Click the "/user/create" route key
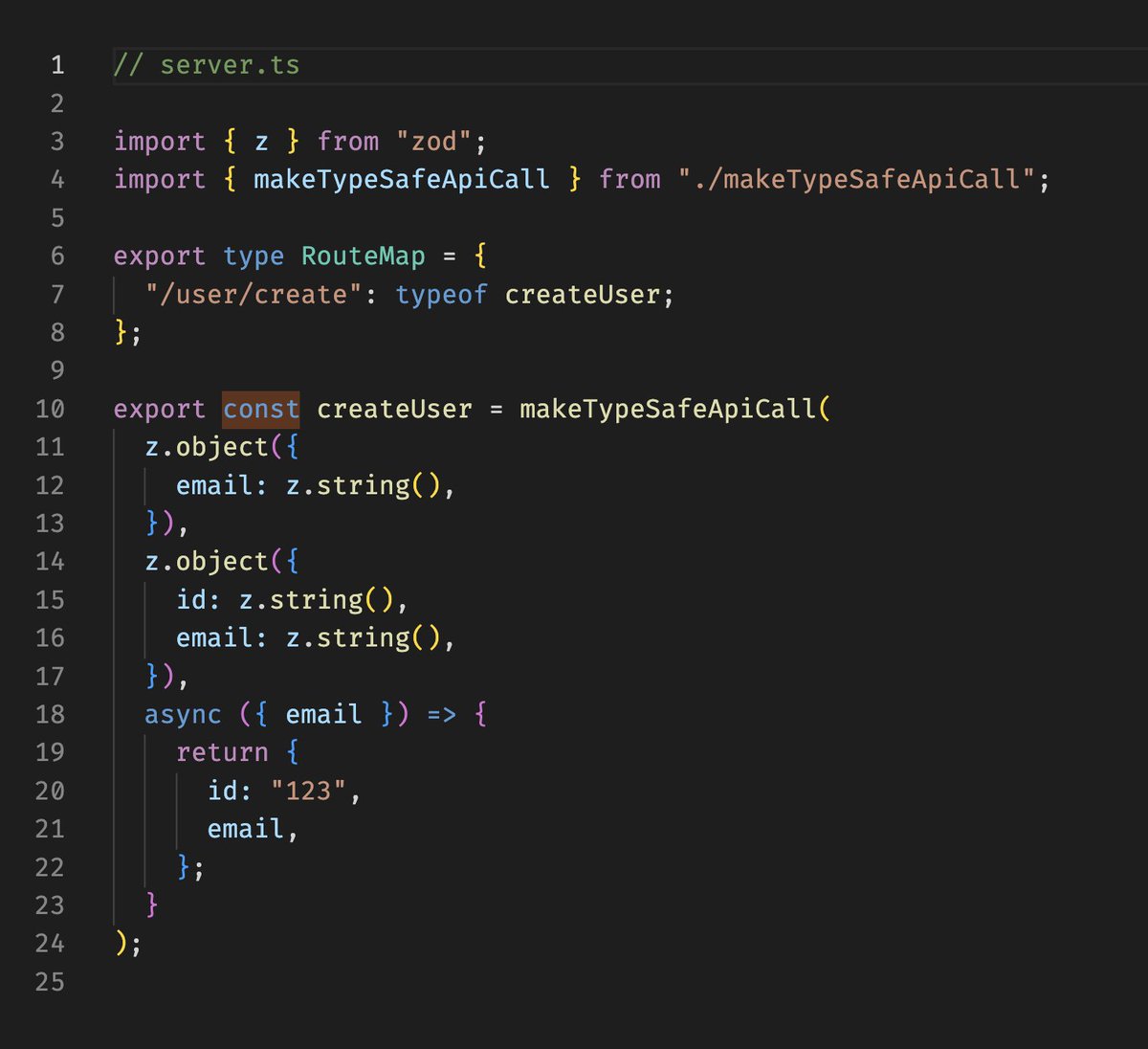The height and width of the screenshot is (1049, 1148). coord(254,295)
